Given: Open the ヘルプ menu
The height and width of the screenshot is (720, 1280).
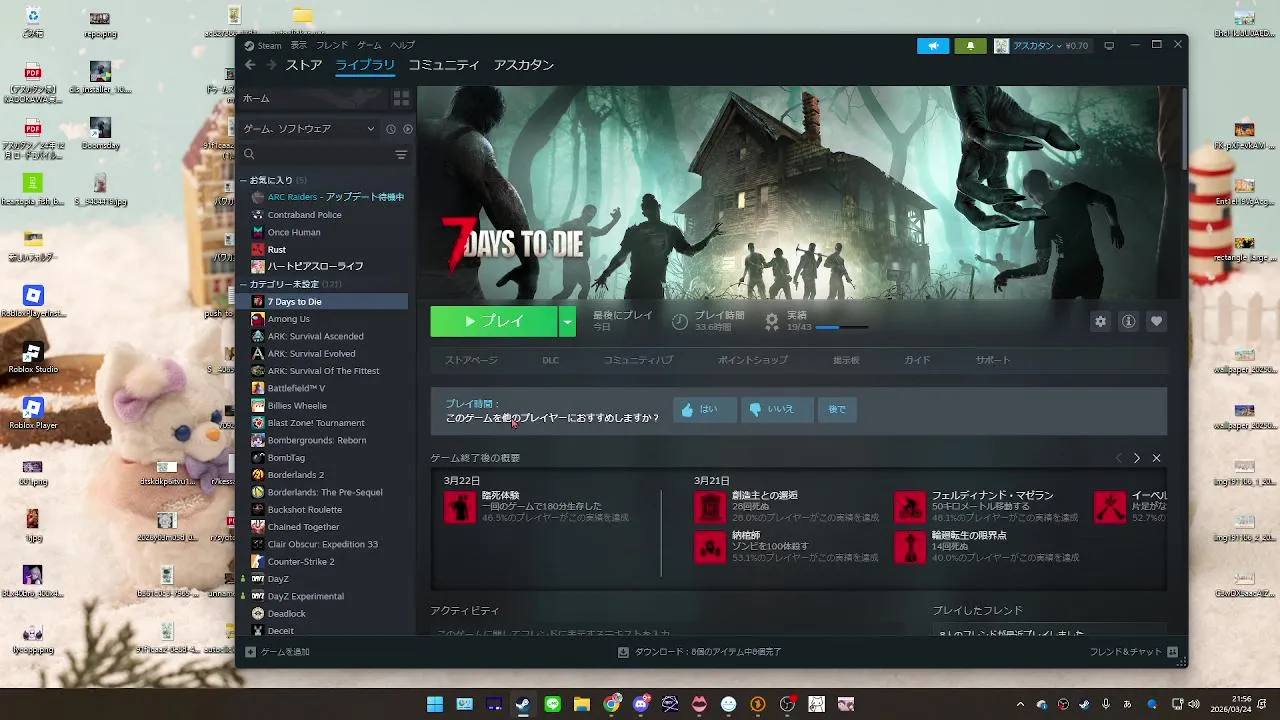Looking at the screenshot, I should (402, 46).
